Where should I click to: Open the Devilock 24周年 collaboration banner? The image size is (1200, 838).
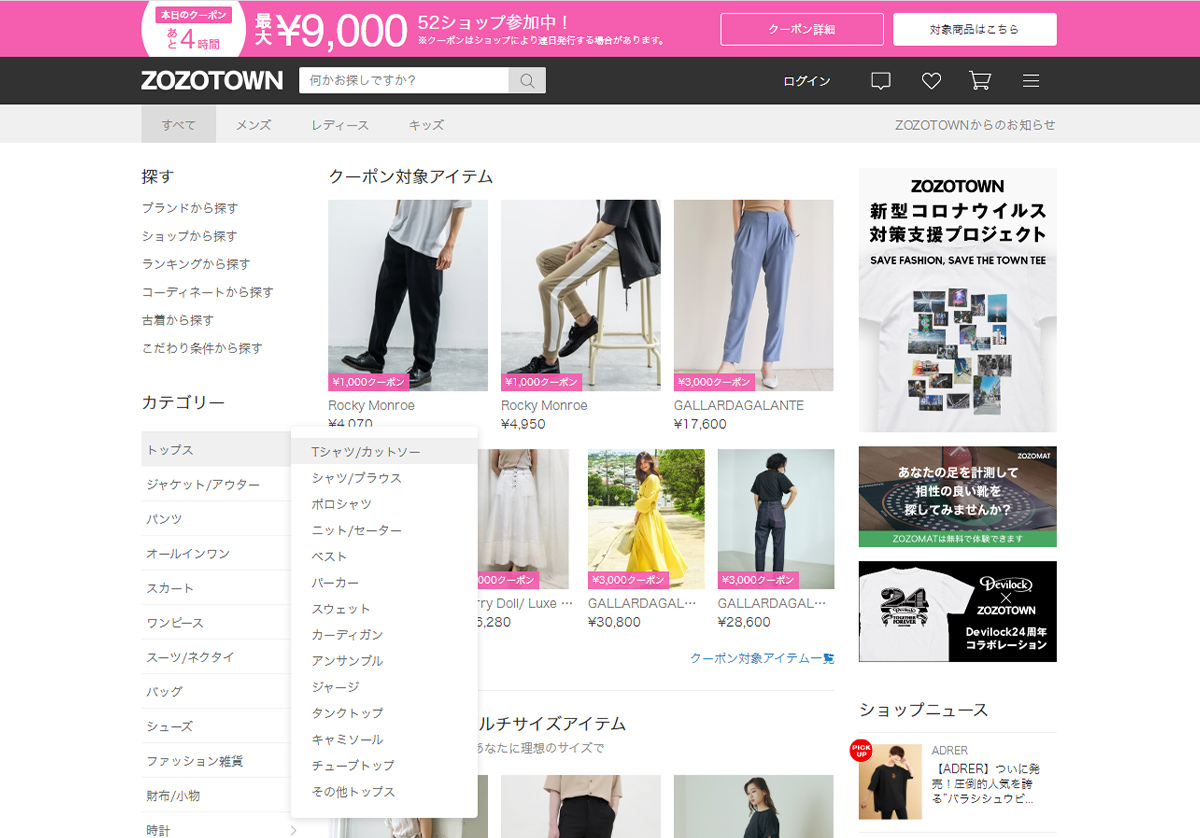(958, 611)
